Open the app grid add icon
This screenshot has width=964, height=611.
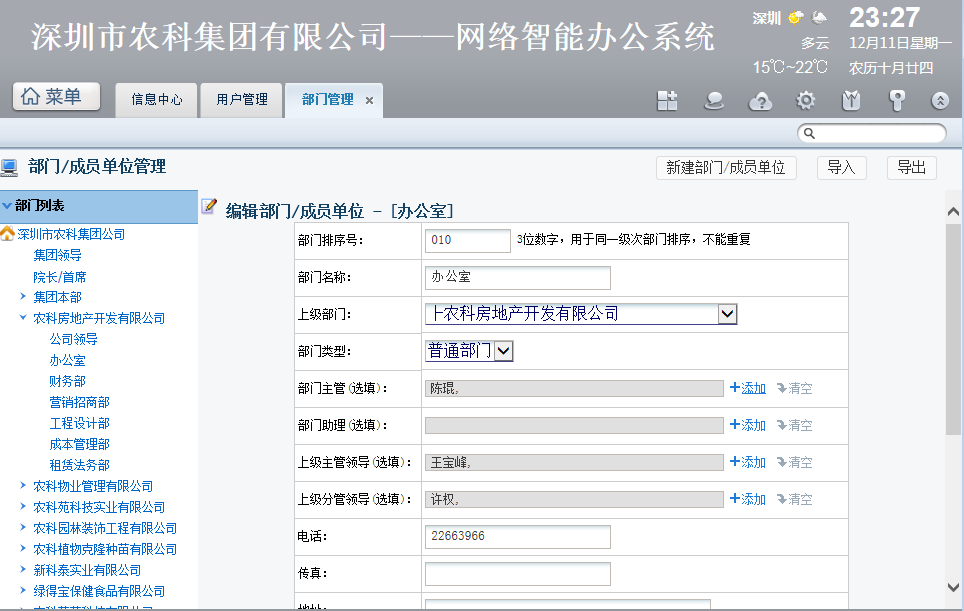667,100
